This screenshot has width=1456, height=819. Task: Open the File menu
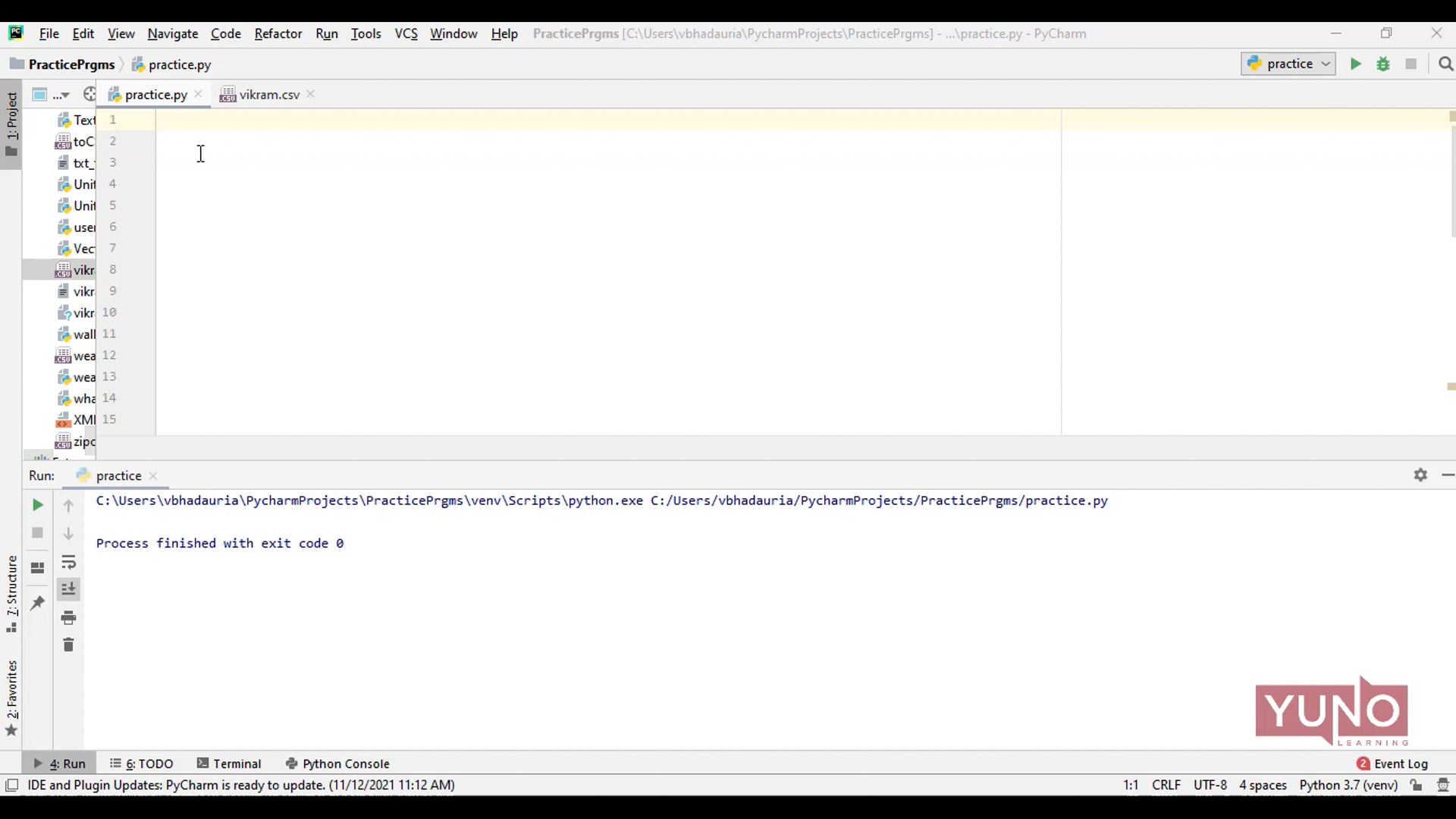49,33
